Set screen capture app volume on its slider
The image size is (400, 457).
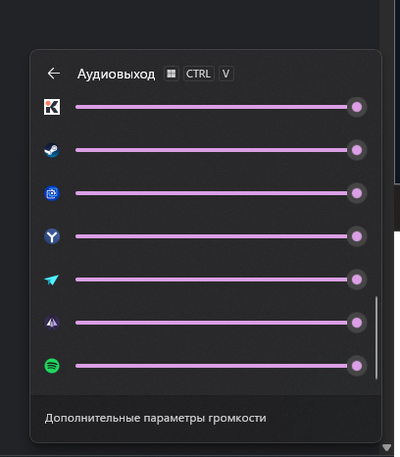(211, 193)
